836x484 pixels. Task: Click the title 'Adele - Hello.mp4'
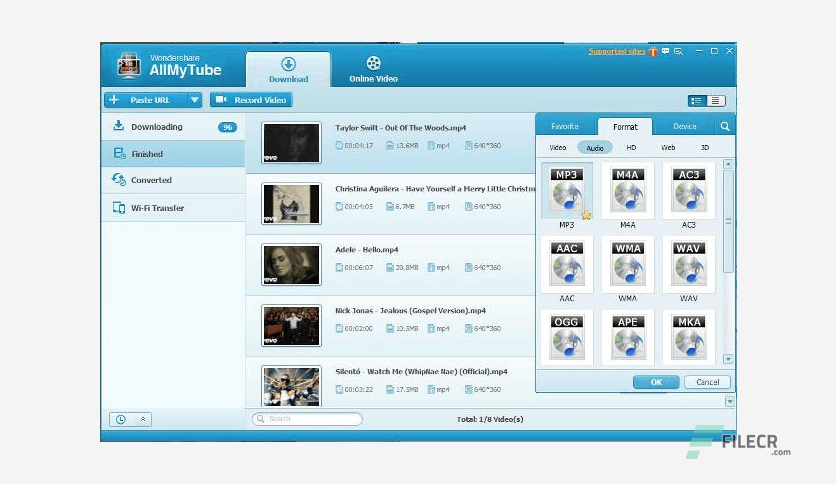[367, 249]
